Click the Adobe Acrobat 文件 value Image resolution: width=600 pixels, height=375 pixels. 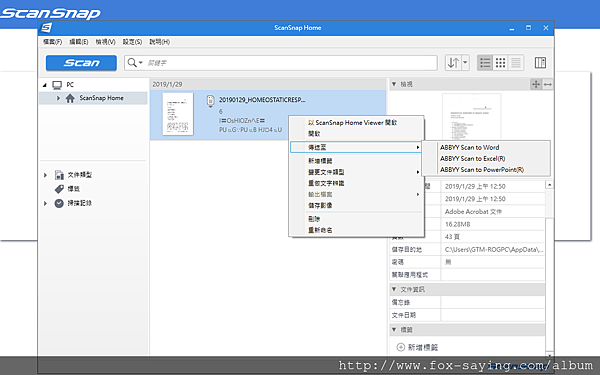click(x=473, y=212)
